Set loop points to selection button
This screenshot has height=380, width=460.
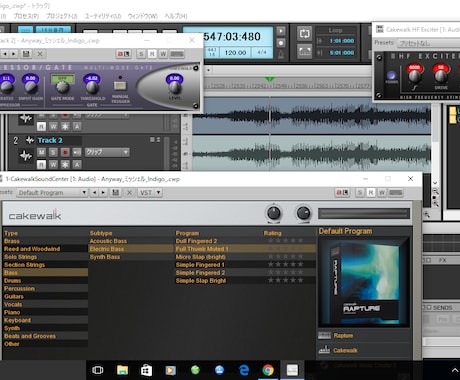(304, 52)
